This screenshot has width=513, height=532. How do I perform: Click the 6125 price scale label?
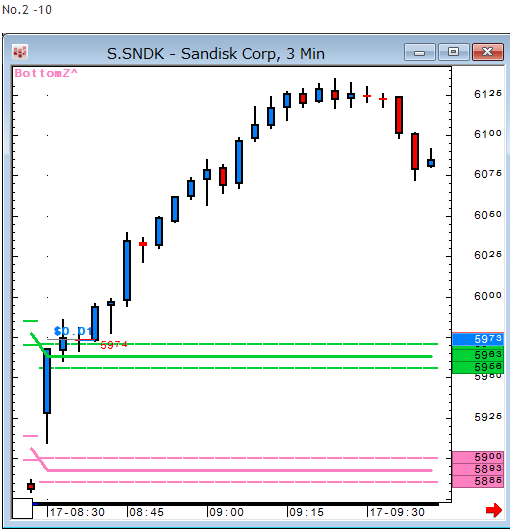pos(488,94)
